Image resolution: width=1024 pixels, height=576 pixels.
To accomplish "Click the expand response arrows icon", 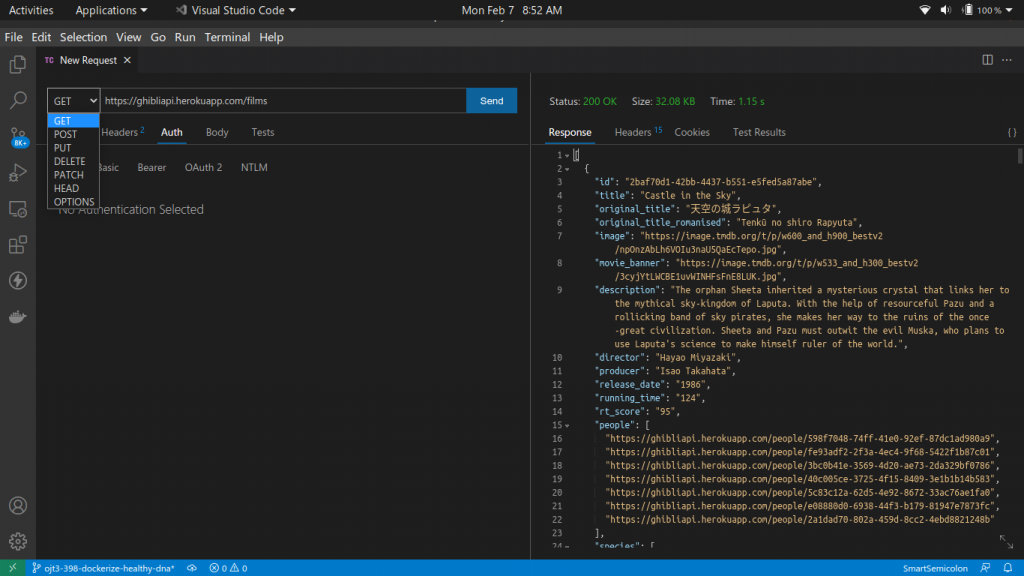I will tap(1006, 541).
